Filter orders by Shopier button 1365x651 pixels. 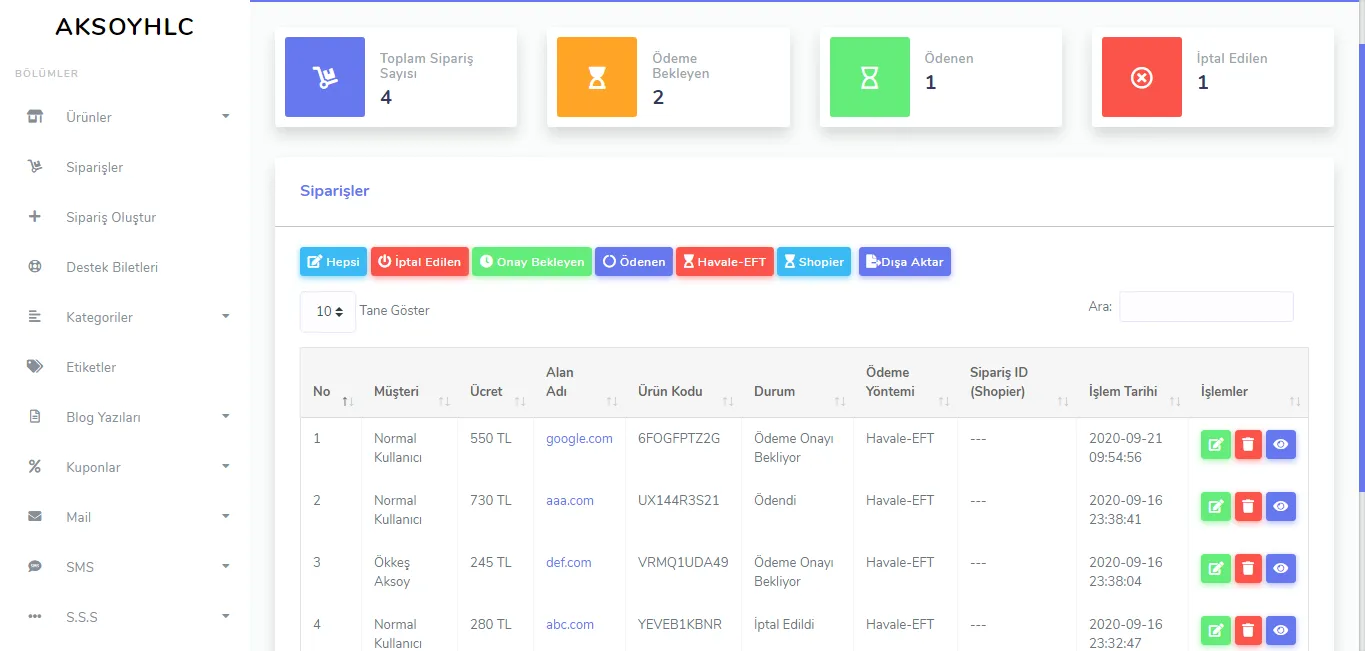click(814, 262)
